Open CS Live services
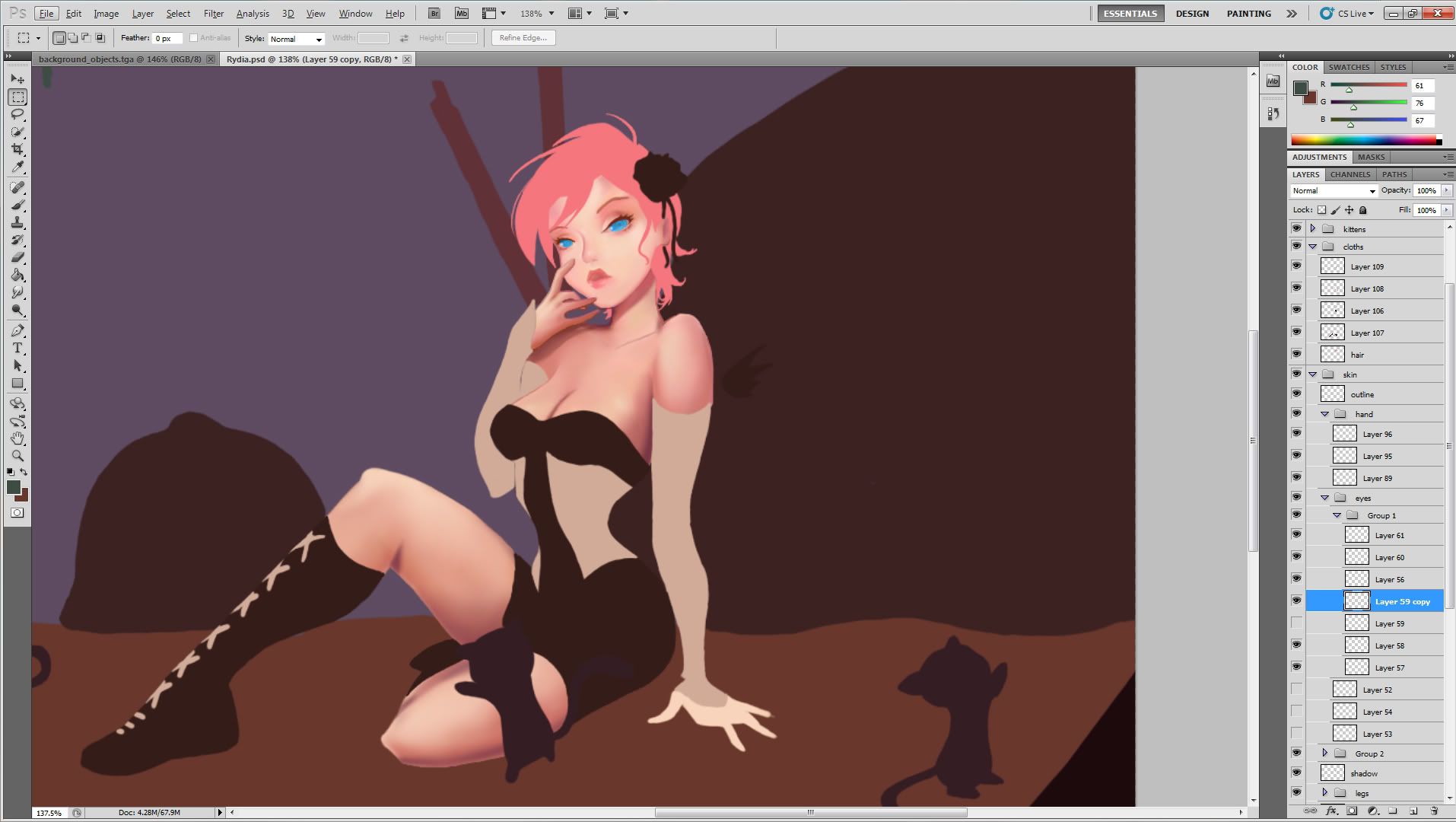 [x=1347, y=14]
